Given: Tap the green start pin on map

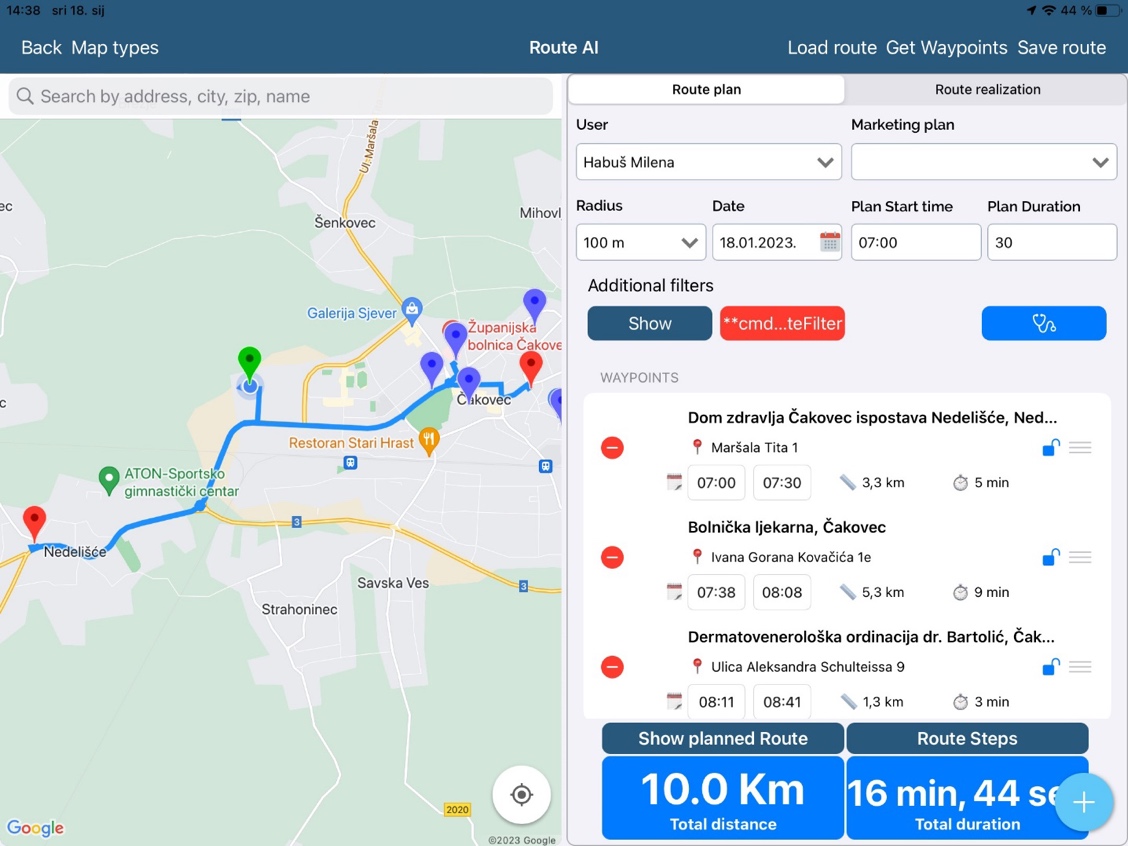Looking at the screenshot, I should click(x=249, y=364).
